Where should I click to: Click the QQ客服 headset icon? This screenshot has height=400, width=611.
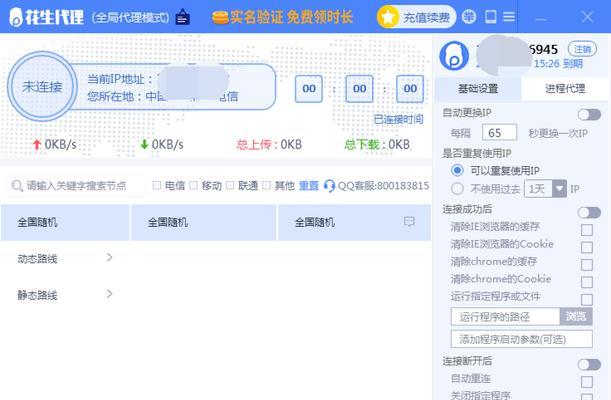pyautogui.click(x=329, y=186)
